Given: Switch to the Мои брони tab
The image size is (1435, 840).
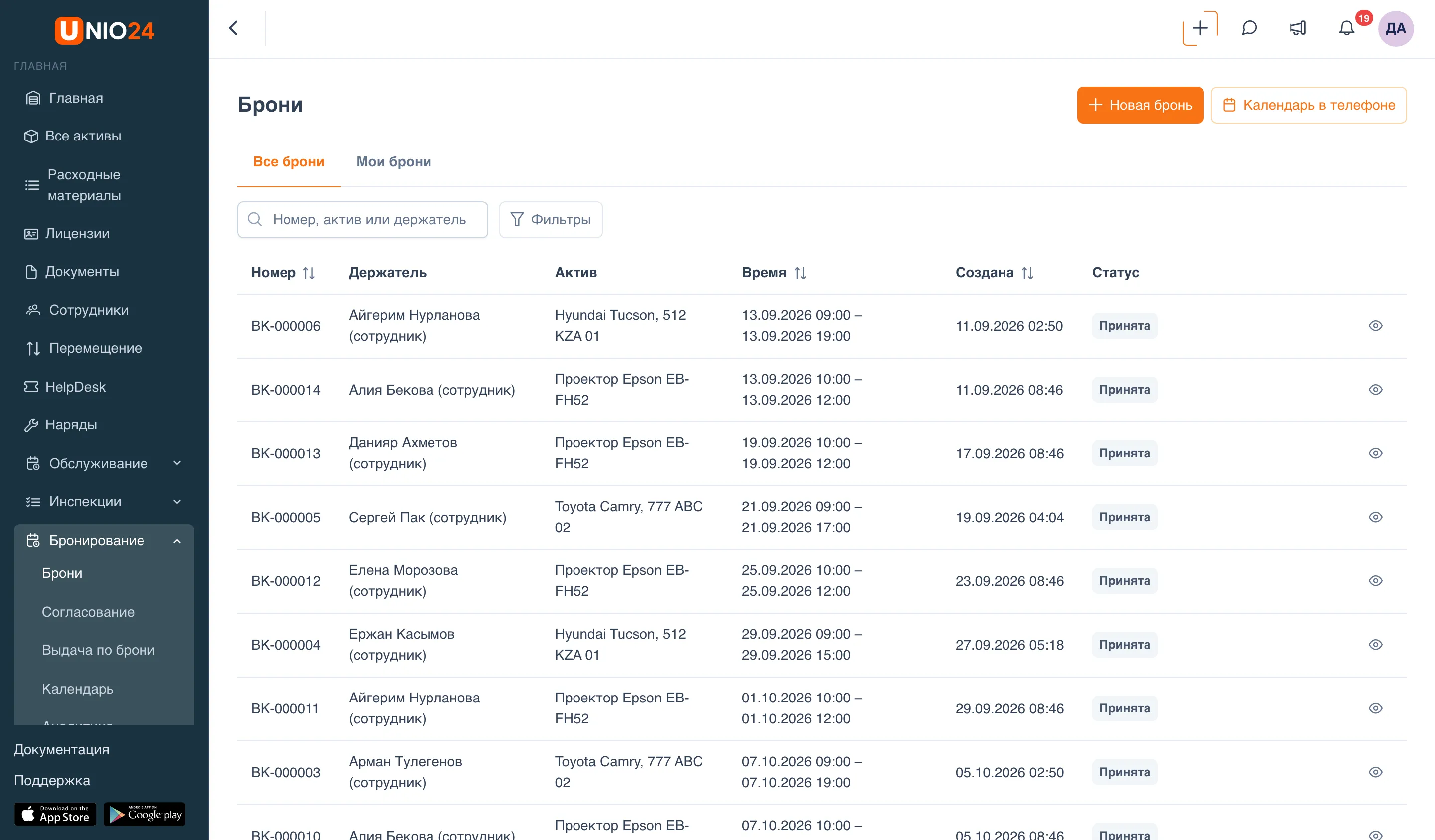Looking at the screenshot, I should 394,162.
